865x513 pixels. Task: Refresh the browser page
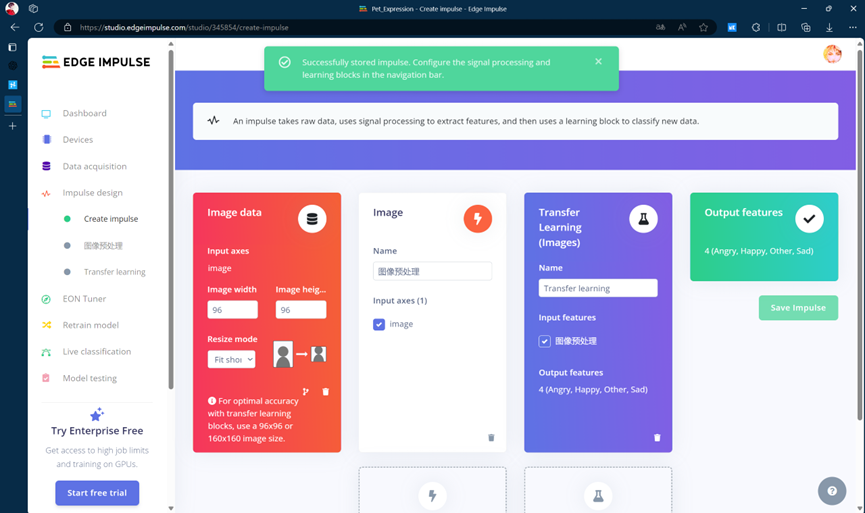(x=39, y=27)
